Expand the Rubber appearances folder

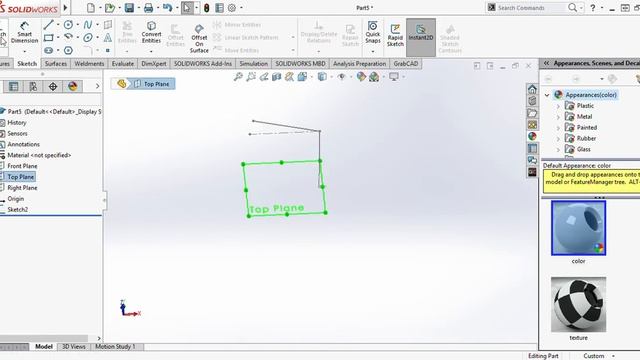coord(558,139)
